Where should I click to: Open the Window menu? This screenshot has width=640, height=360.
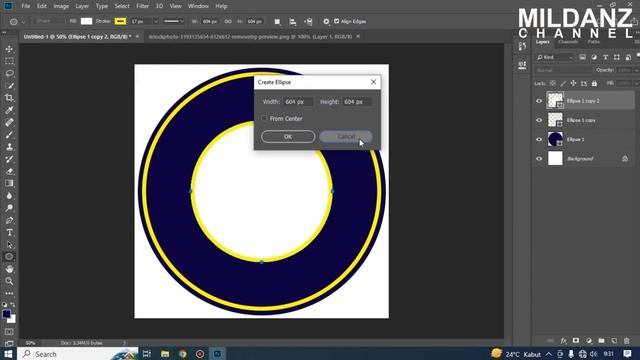tap(198, 6)
